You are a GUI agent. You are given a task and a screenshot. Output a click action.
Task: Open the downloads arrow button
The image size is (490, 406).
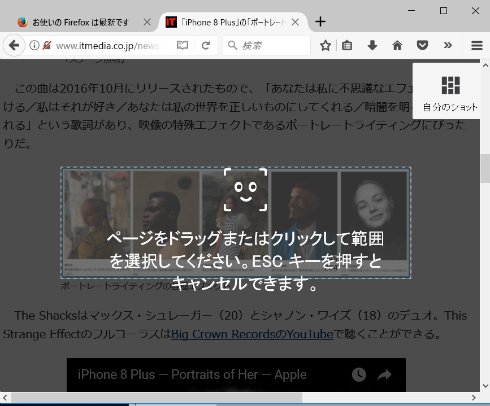[372, 45]
